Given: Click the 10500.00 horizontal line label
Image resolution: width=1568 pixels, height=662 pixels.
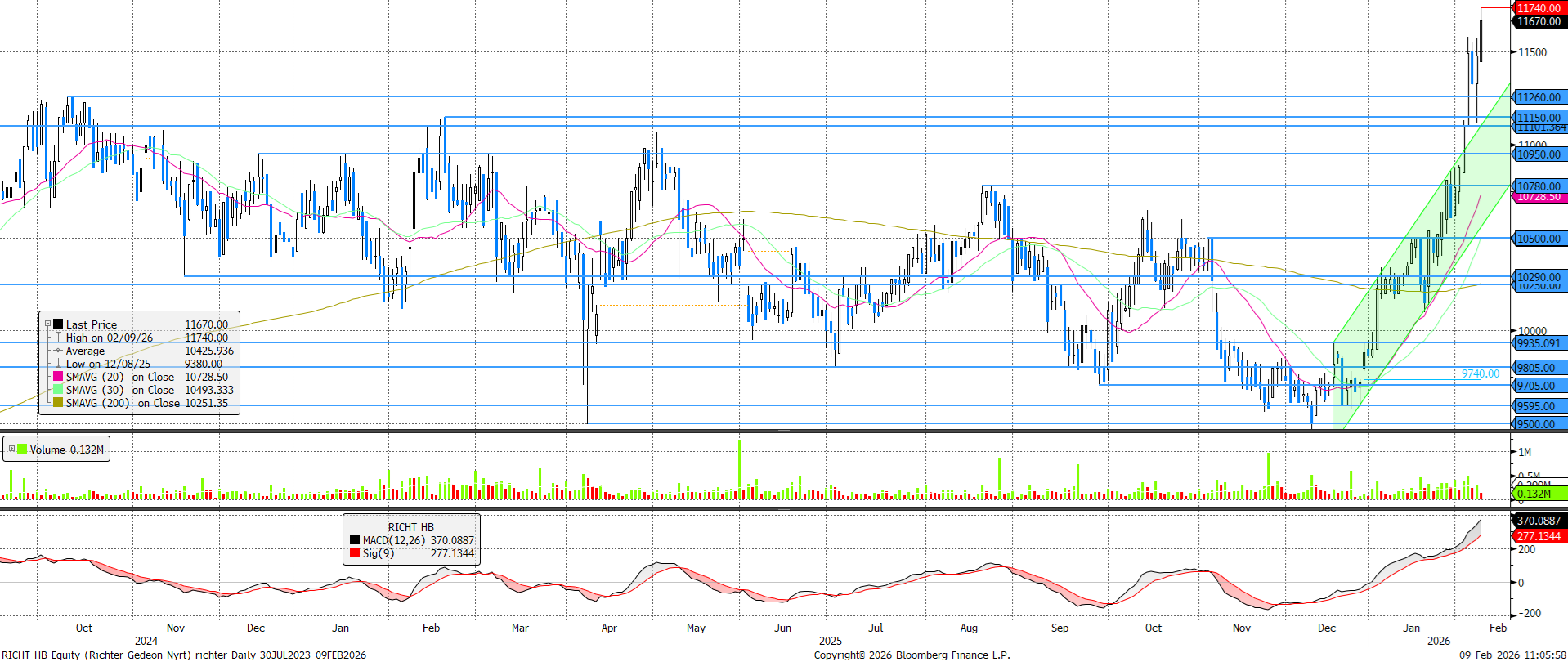Looking at the screenshot, I should pos(1539,239).
